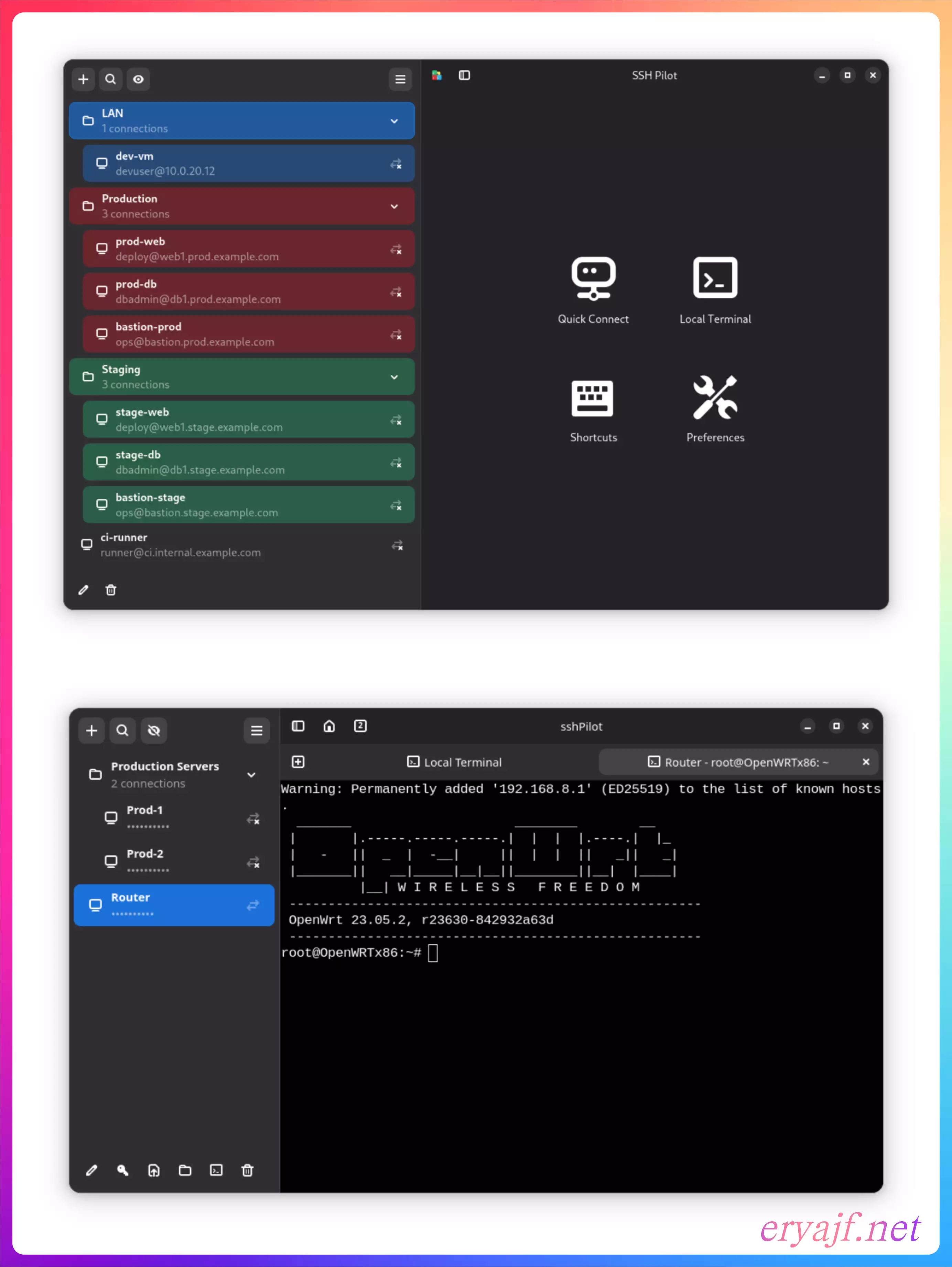The height and width of the screenshot is (1267, 952).
Task: Open hamburger menu in top window sidebar
Action: click(400, 79)
